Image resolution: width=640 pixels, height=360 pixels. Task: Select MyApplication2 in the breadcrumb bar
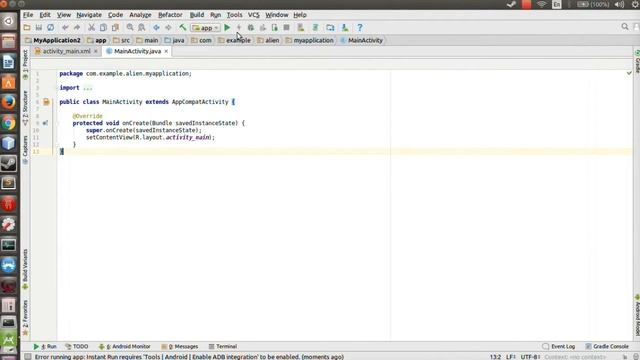coord(53,40)
